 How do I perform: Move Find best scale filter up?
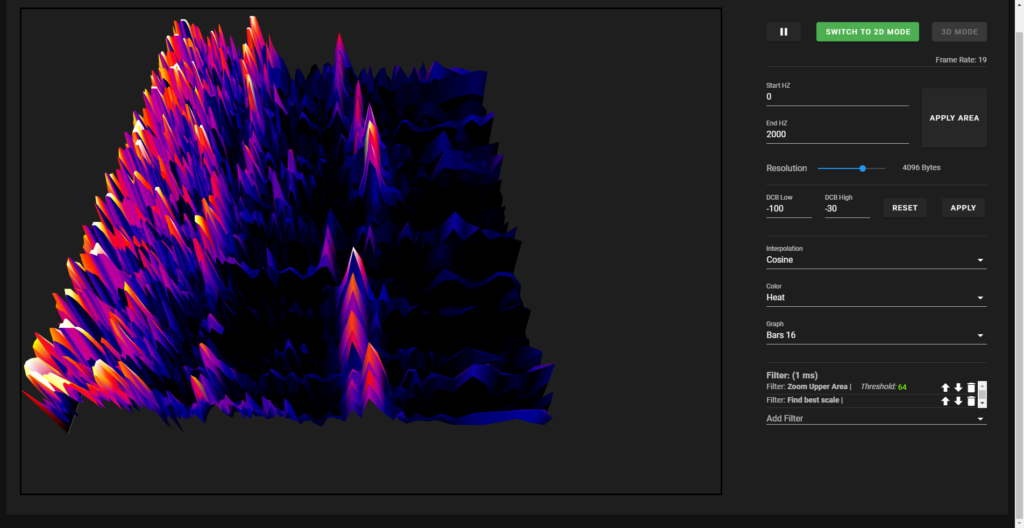[945, 401]
